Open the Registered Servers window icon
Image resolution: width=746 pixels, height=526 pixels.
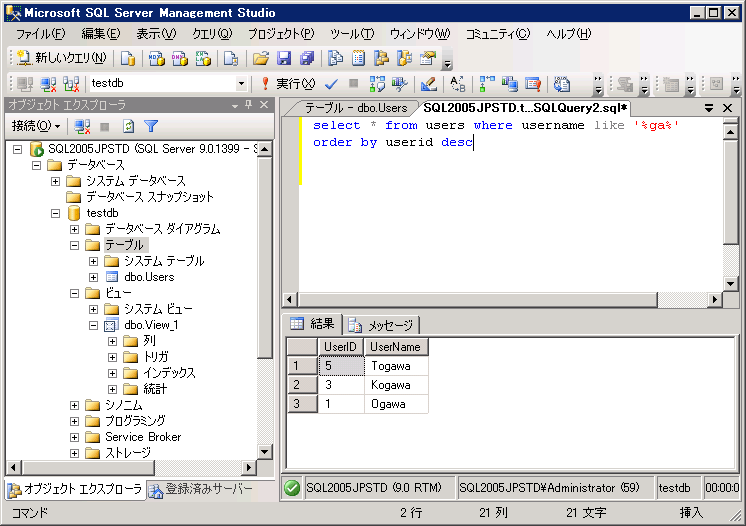point(335,58)
